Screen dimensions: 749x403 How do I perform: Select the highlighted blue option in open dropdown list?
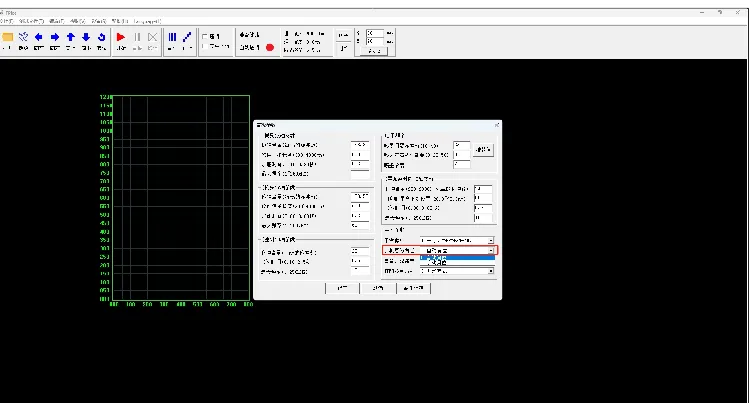[458, 257]
